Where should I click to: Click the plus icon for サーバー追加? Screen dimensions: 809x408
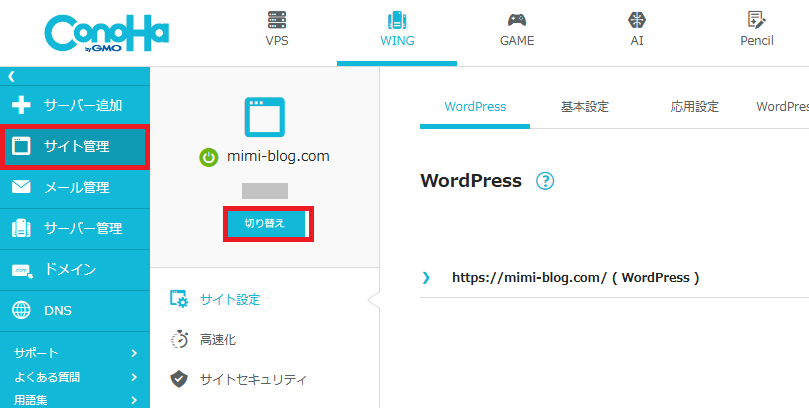[x=22, y=106]
